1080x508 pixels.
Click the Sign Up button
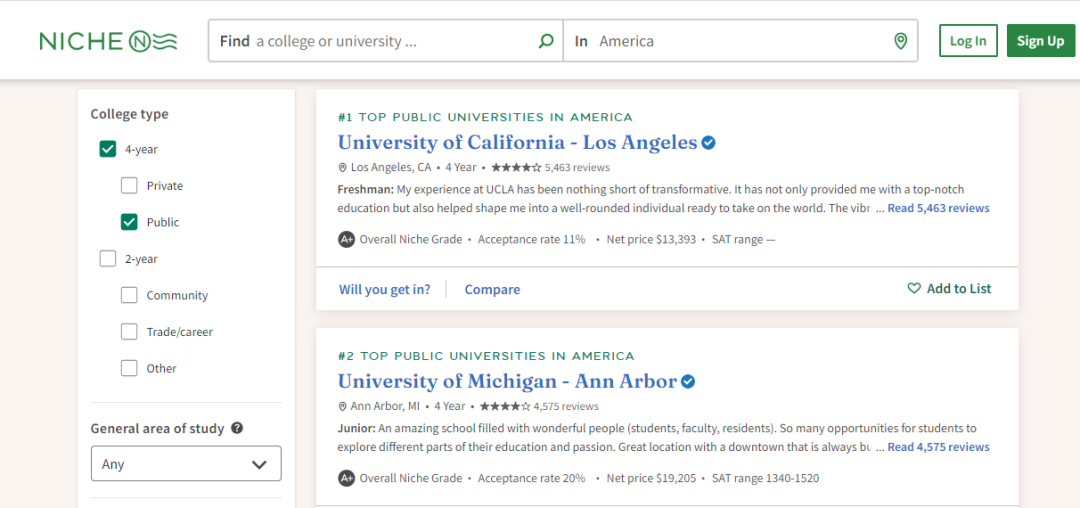click(x=1040, y=41)
